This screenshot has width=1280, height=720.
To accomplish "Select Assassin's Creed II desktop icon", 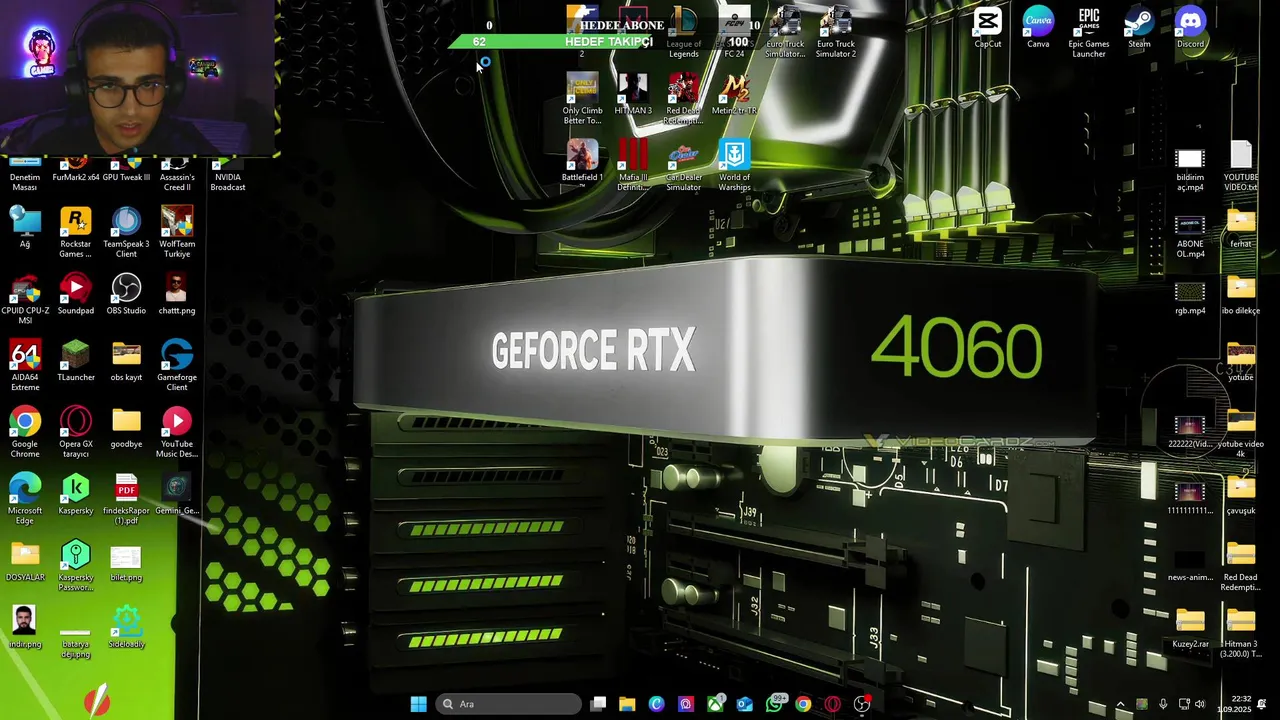I will coord(177,175).
